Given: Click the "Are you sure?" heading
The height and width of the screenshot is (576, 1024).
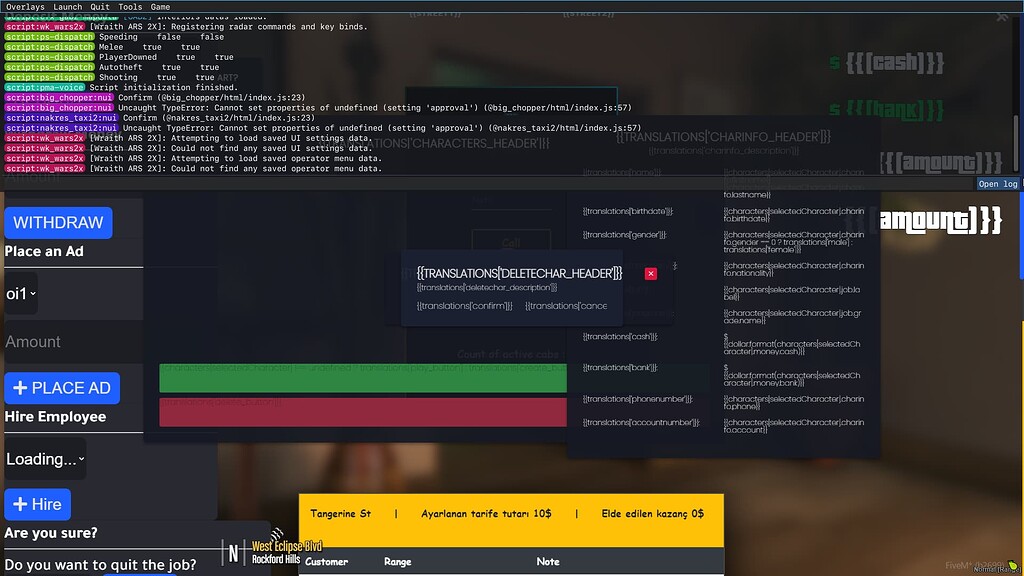Looking at the screenshot, I should (x=51, y=533).
